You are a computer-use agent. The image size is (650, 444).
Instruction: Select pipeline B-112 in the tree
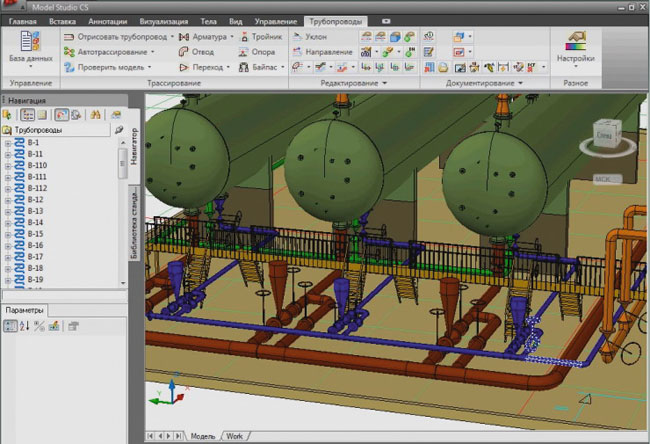tap(37, 188)
